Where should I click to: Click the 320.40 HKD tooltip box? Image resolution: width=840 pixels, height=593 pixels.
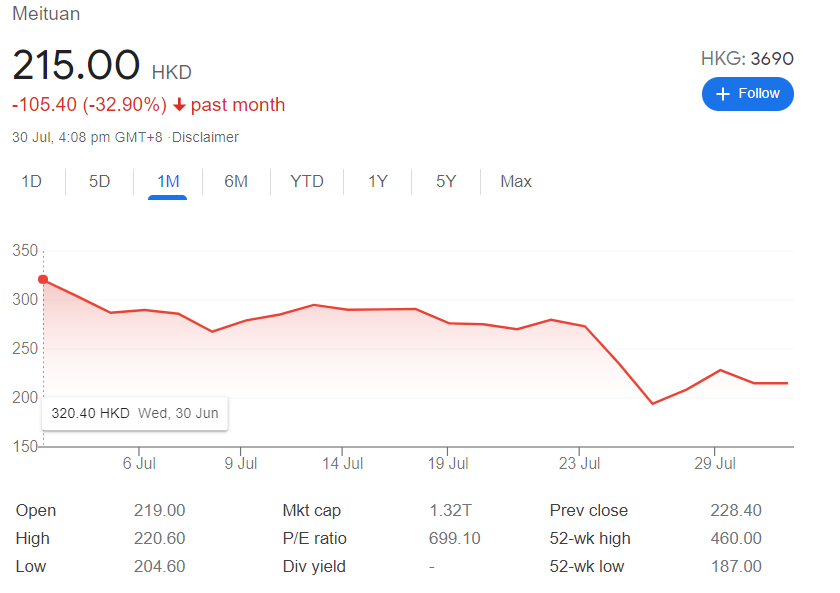point(135,413)
